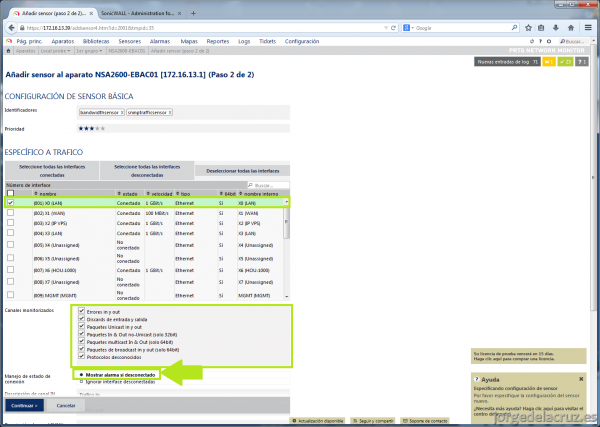Click Seleccione todas las interfaces conectadas
Screen dimensions: 600x427
(52, 171)
